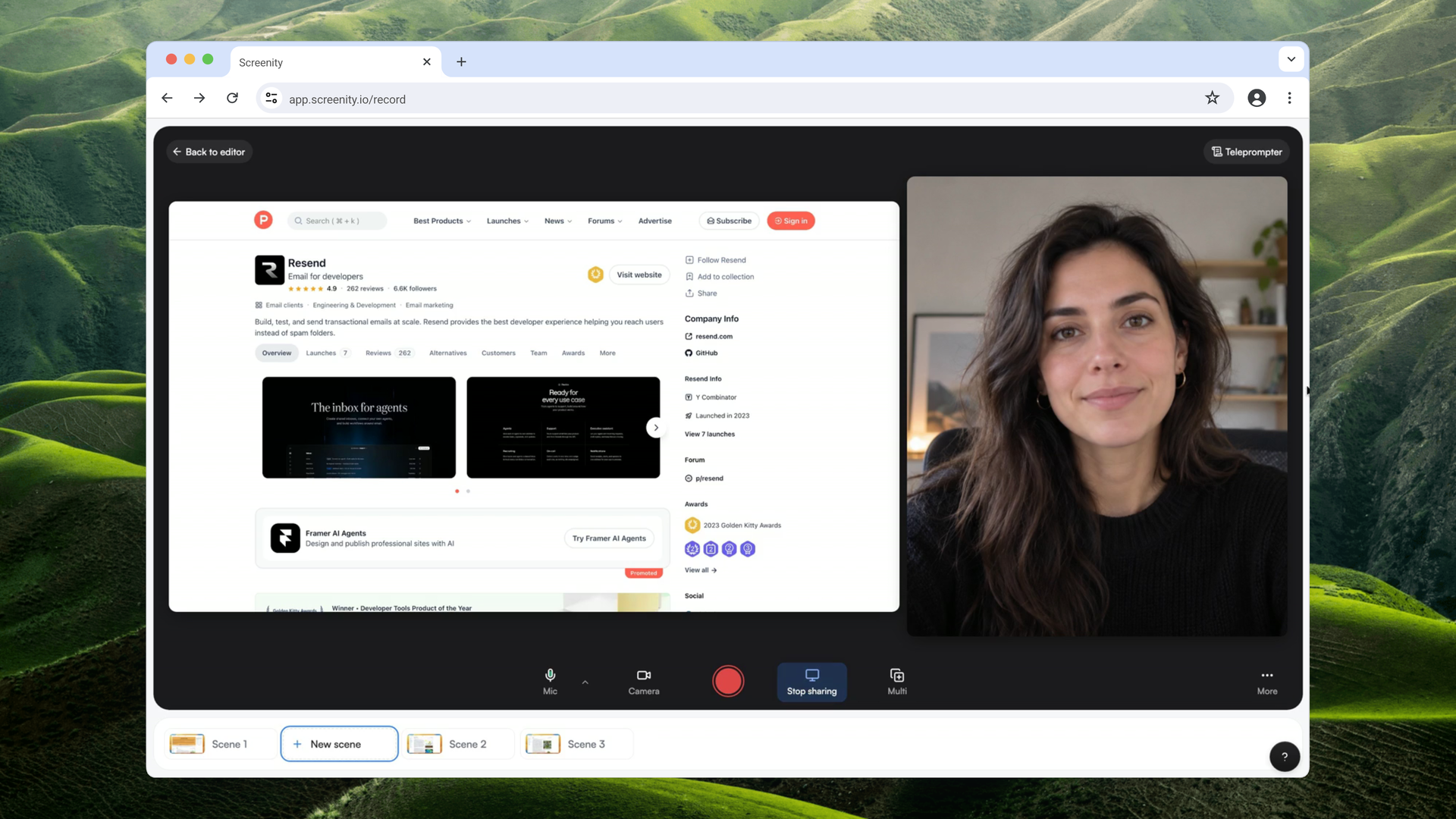The width and height of the screenshot is (1456, 819).
Task: Start recording with the red record button
Action: tap(728, 681)
